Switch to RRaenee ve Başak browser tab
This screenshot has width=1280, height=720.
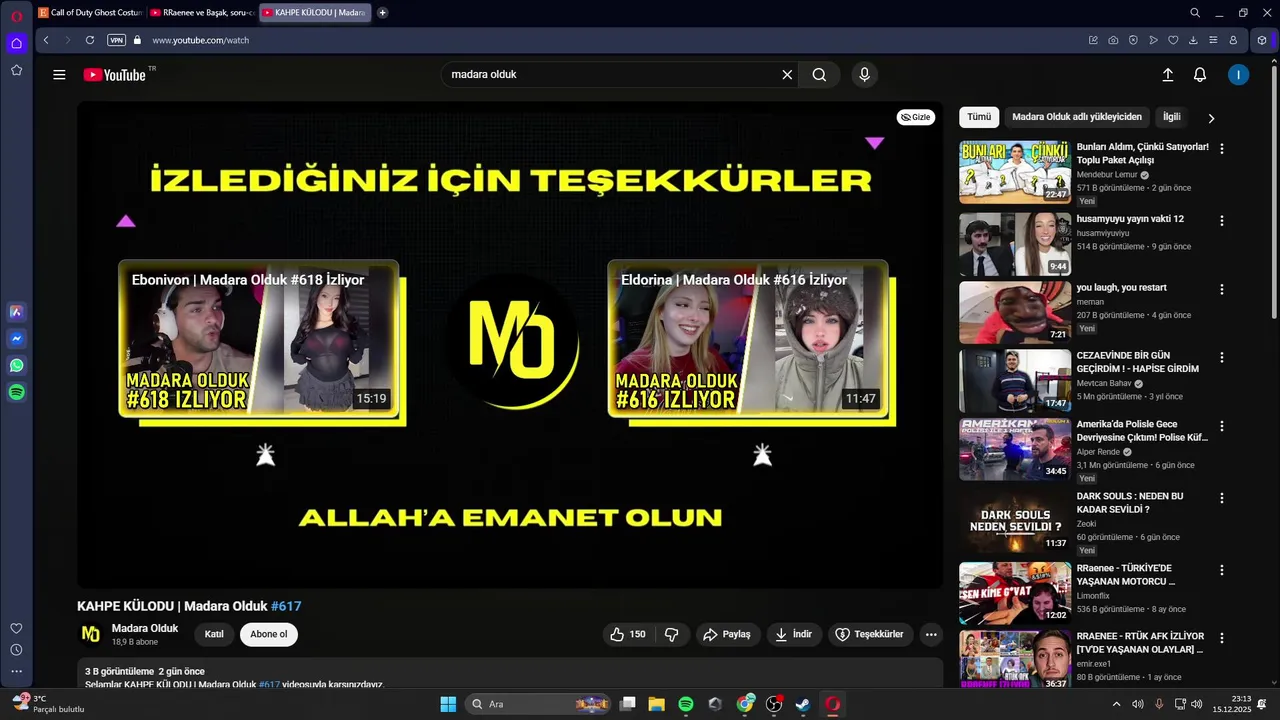(202, 13)
